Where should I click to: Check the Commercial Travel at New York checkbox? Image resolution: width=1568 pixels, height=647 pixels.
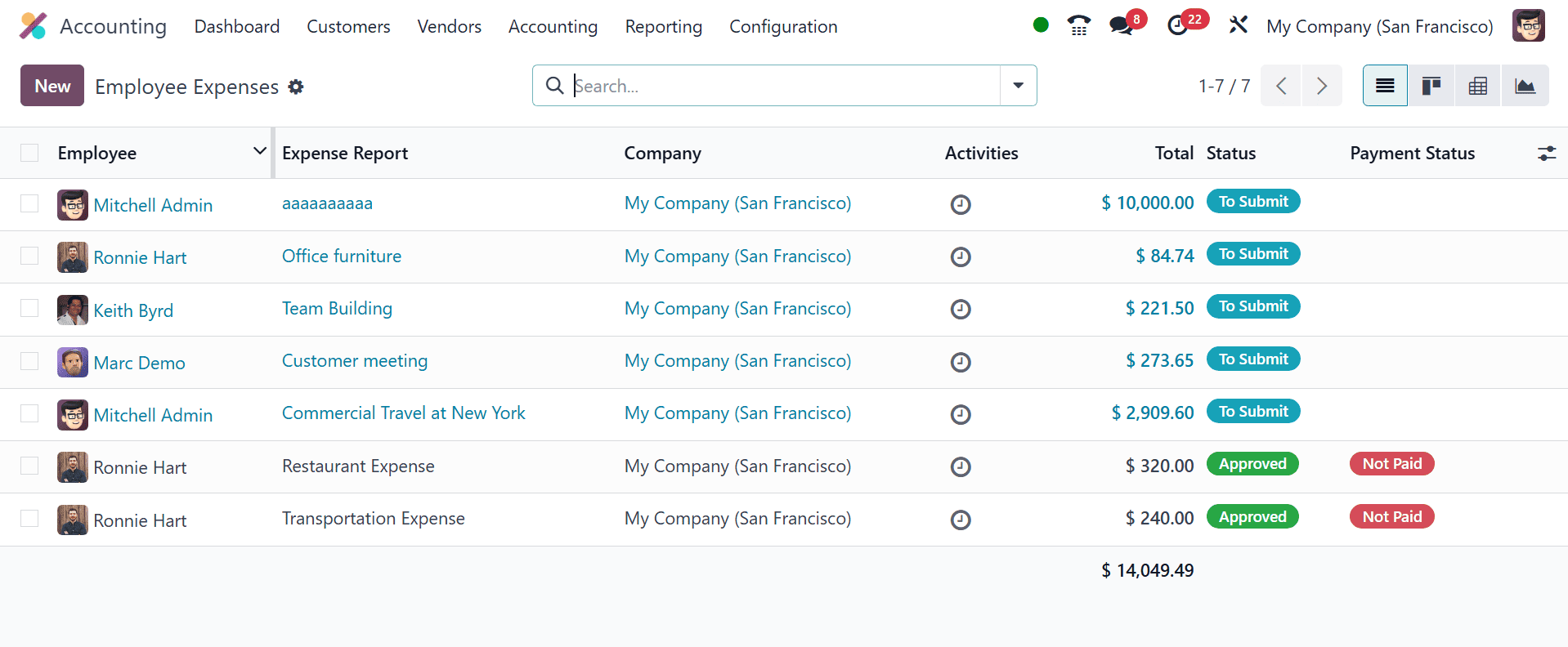click(29, 413)
